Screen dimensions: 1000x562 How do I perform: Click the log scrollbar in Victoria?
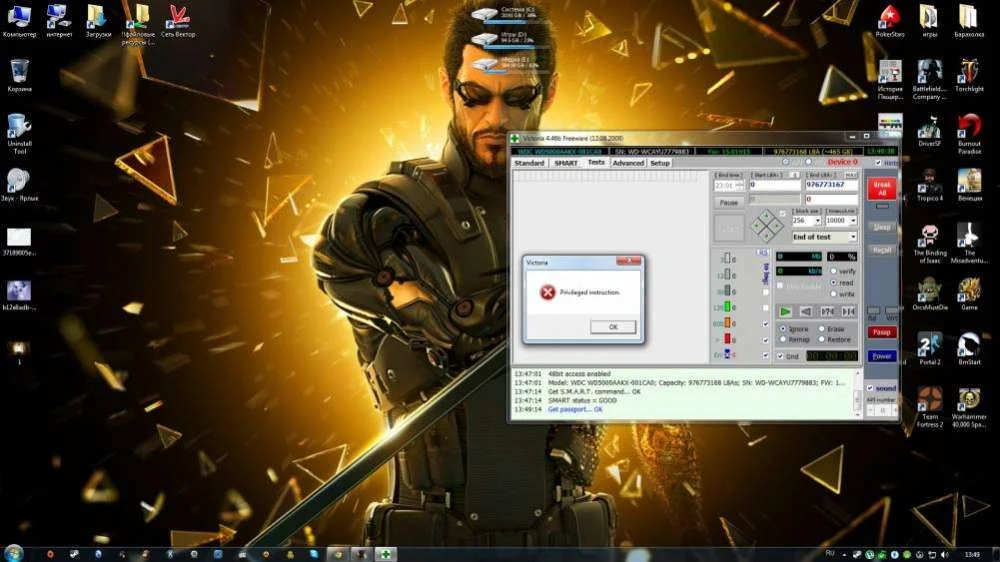(x=857, y=392)
